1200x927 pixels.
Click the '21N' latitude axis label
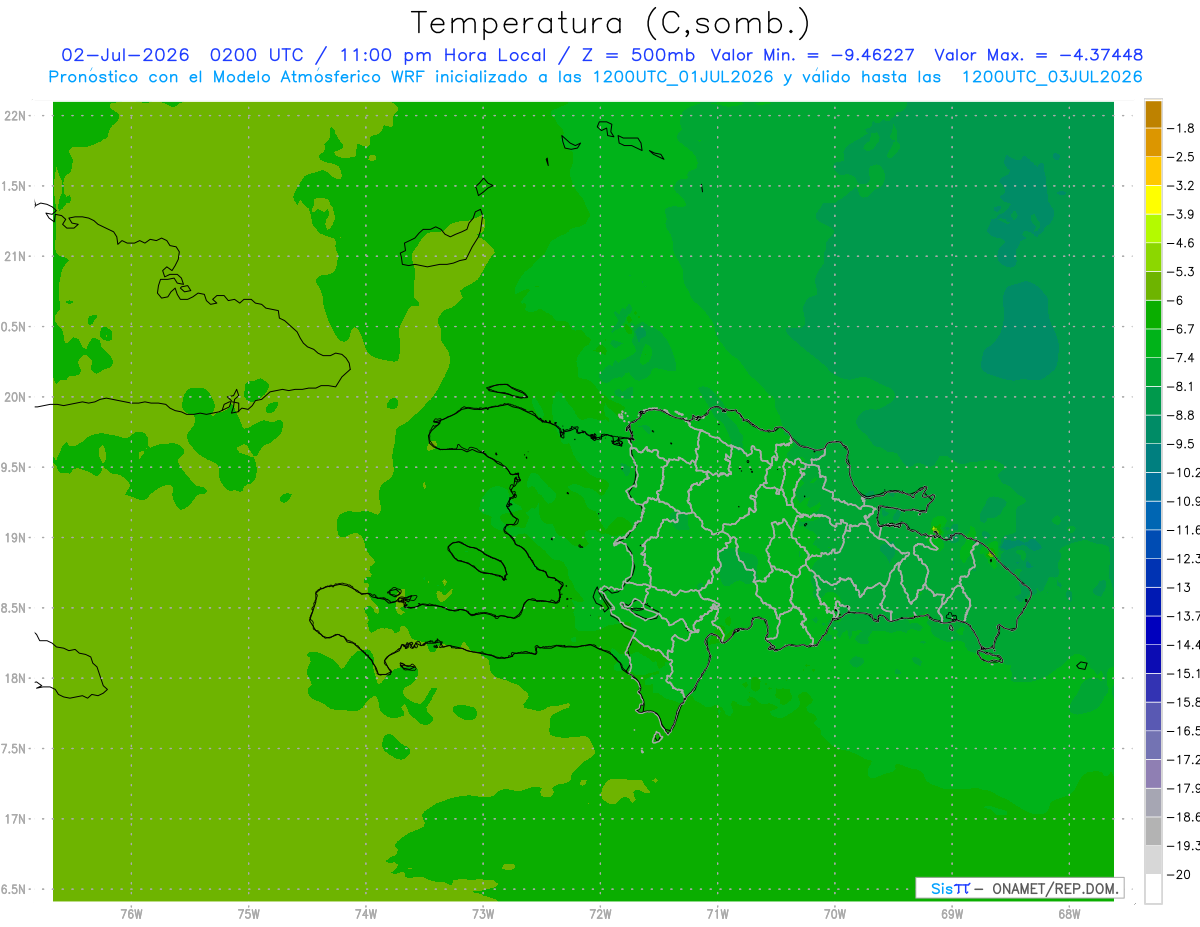coord(16,256)
